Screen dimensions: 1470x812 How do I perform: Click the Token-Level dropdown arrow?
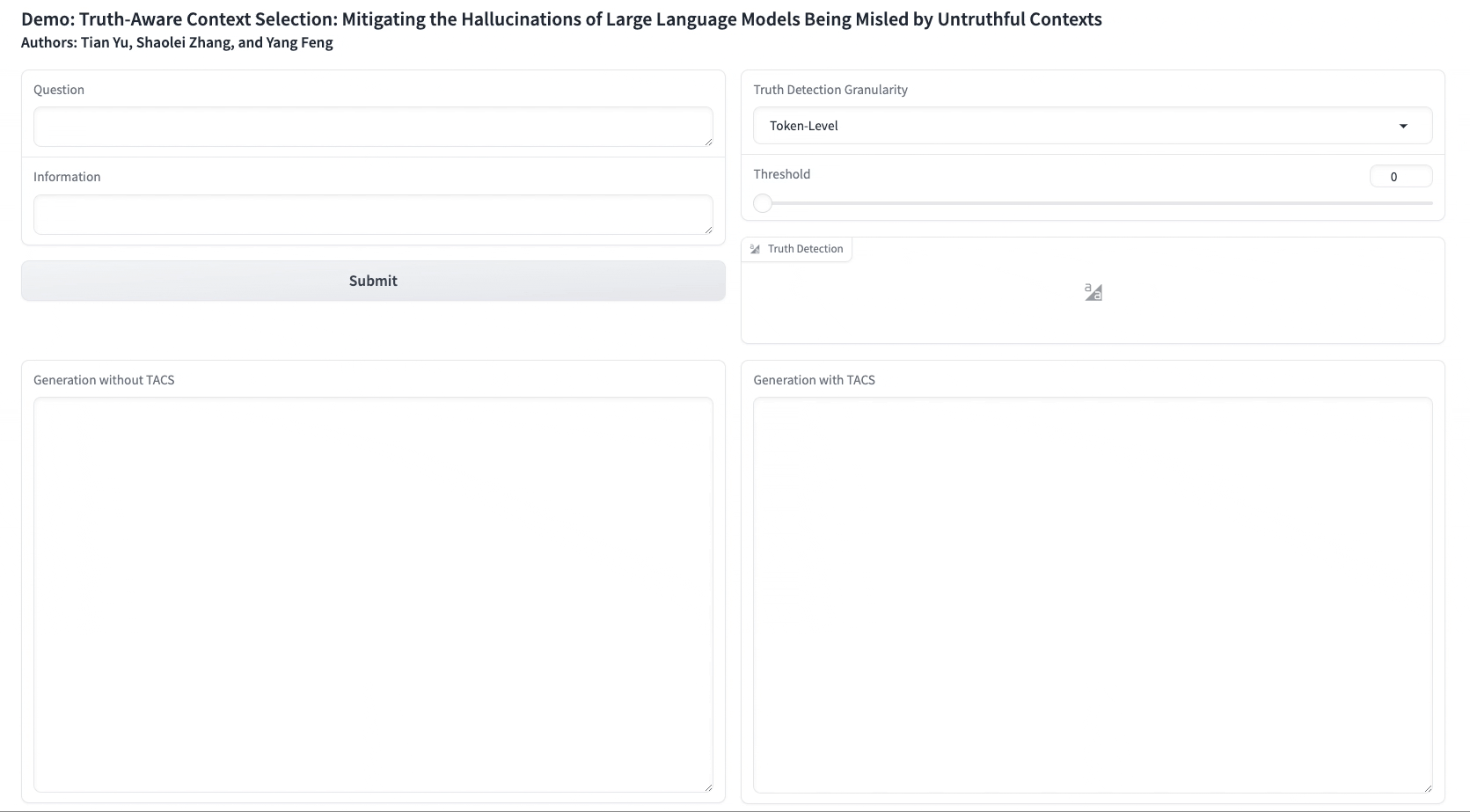click(x=1403, y=126)
